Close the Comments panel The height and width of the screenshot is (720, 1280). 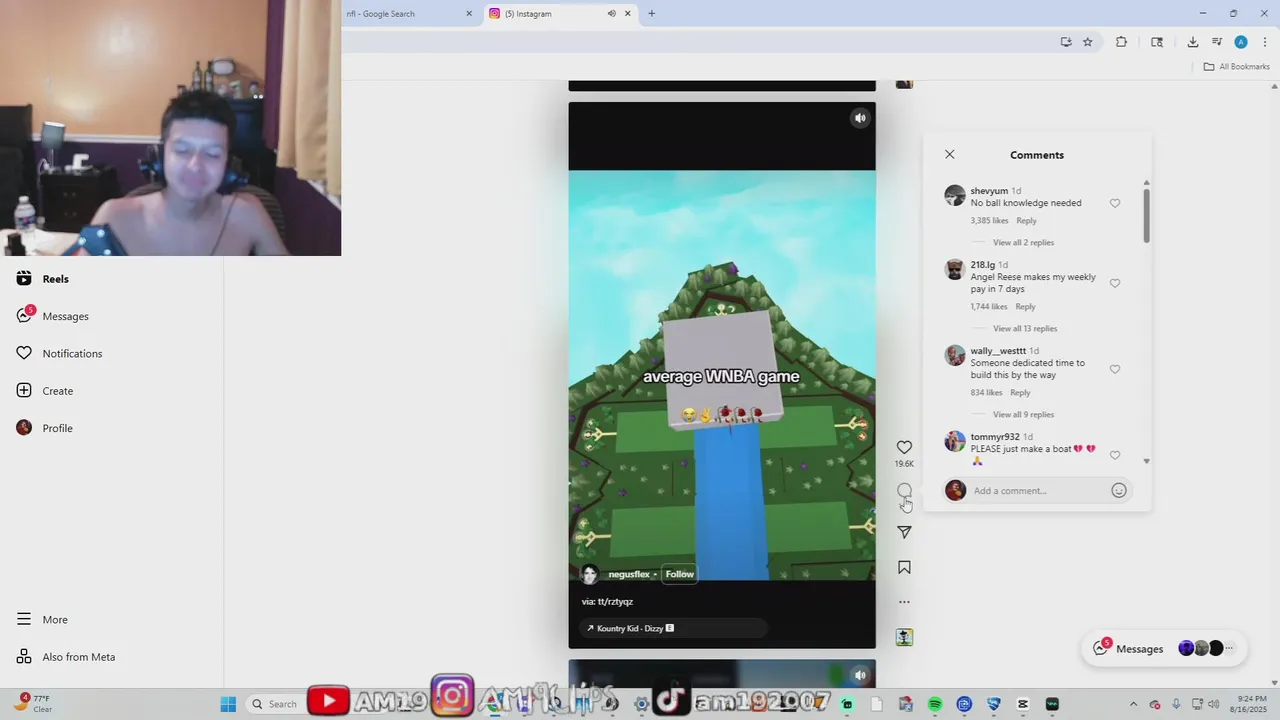950,154
